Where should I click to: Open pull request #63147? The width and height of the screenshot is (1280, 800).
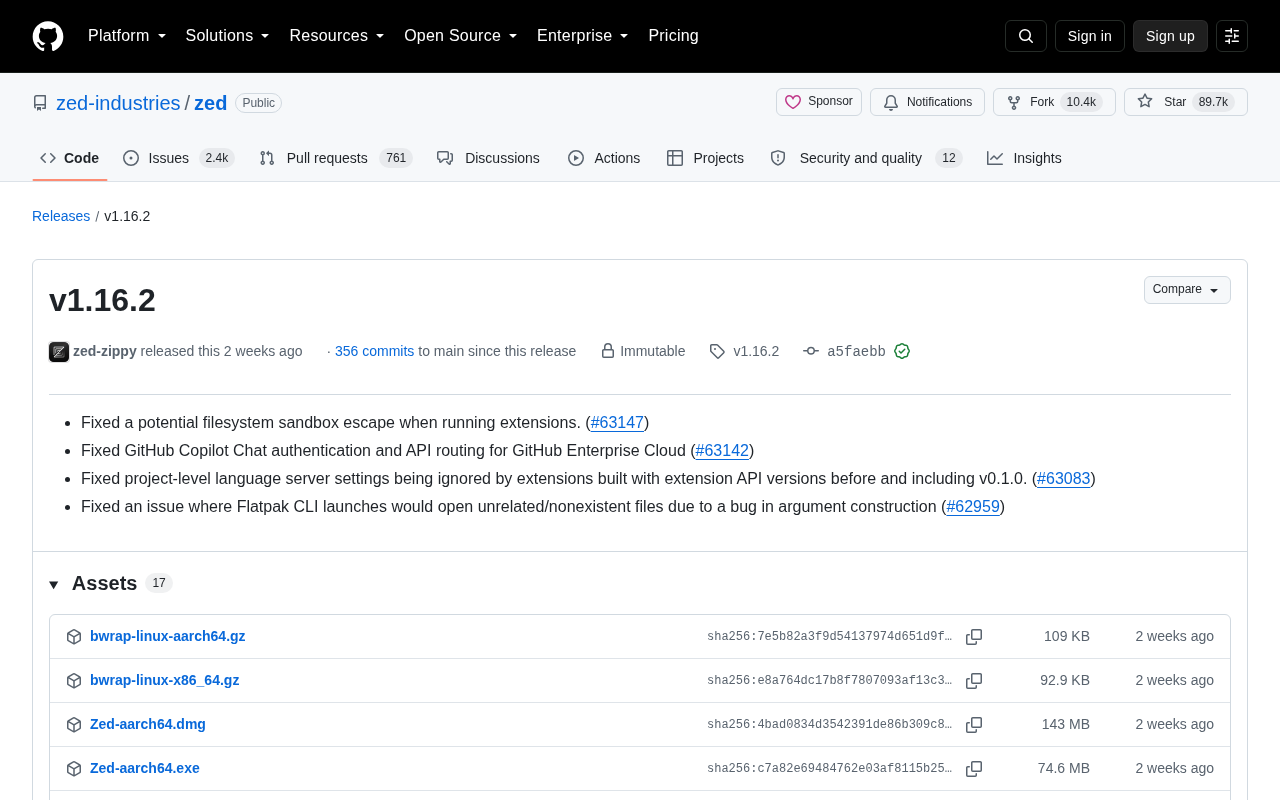click(x=617, y=423)
